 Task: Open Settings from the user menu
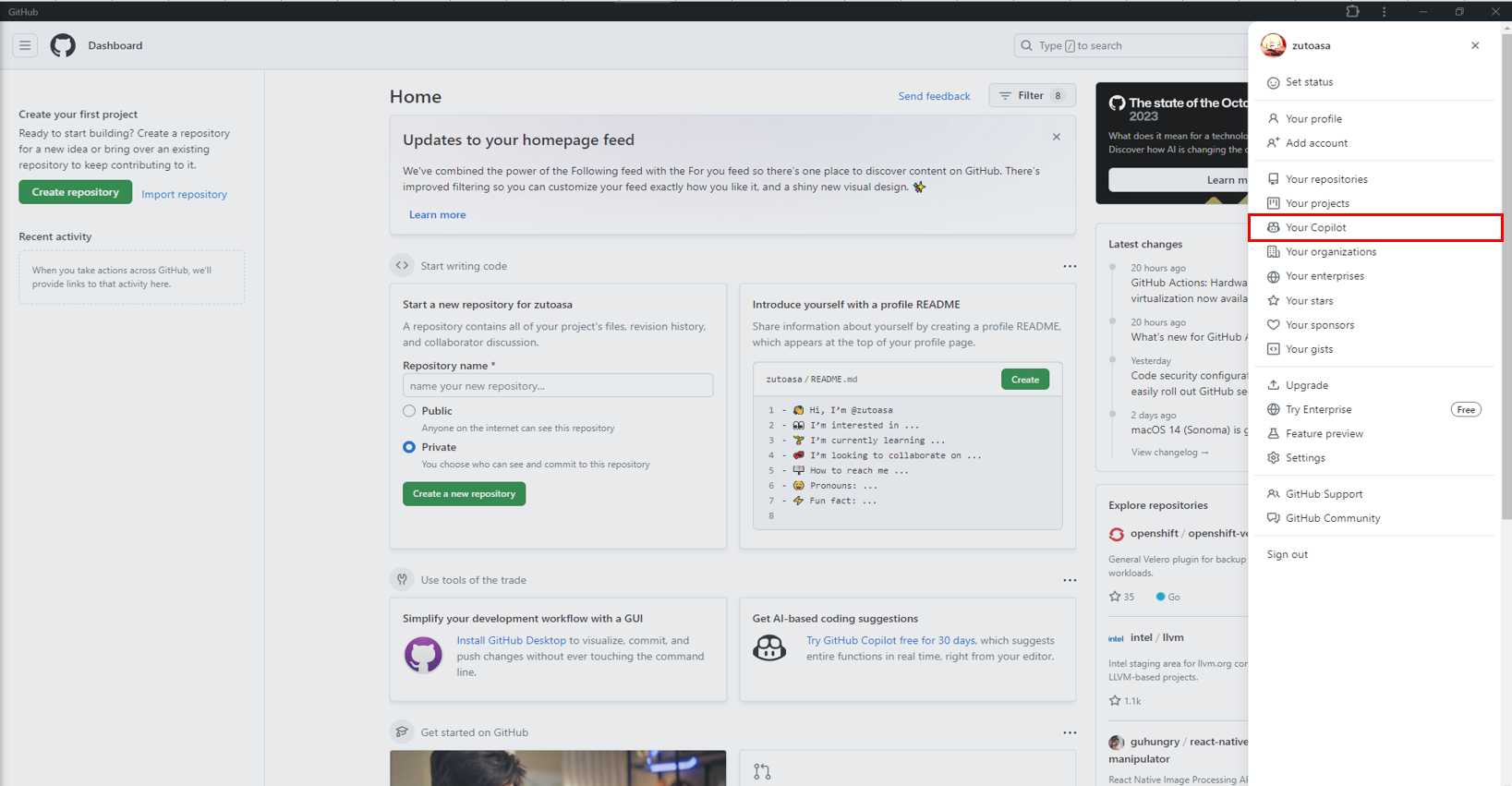tap(1374, 458)
